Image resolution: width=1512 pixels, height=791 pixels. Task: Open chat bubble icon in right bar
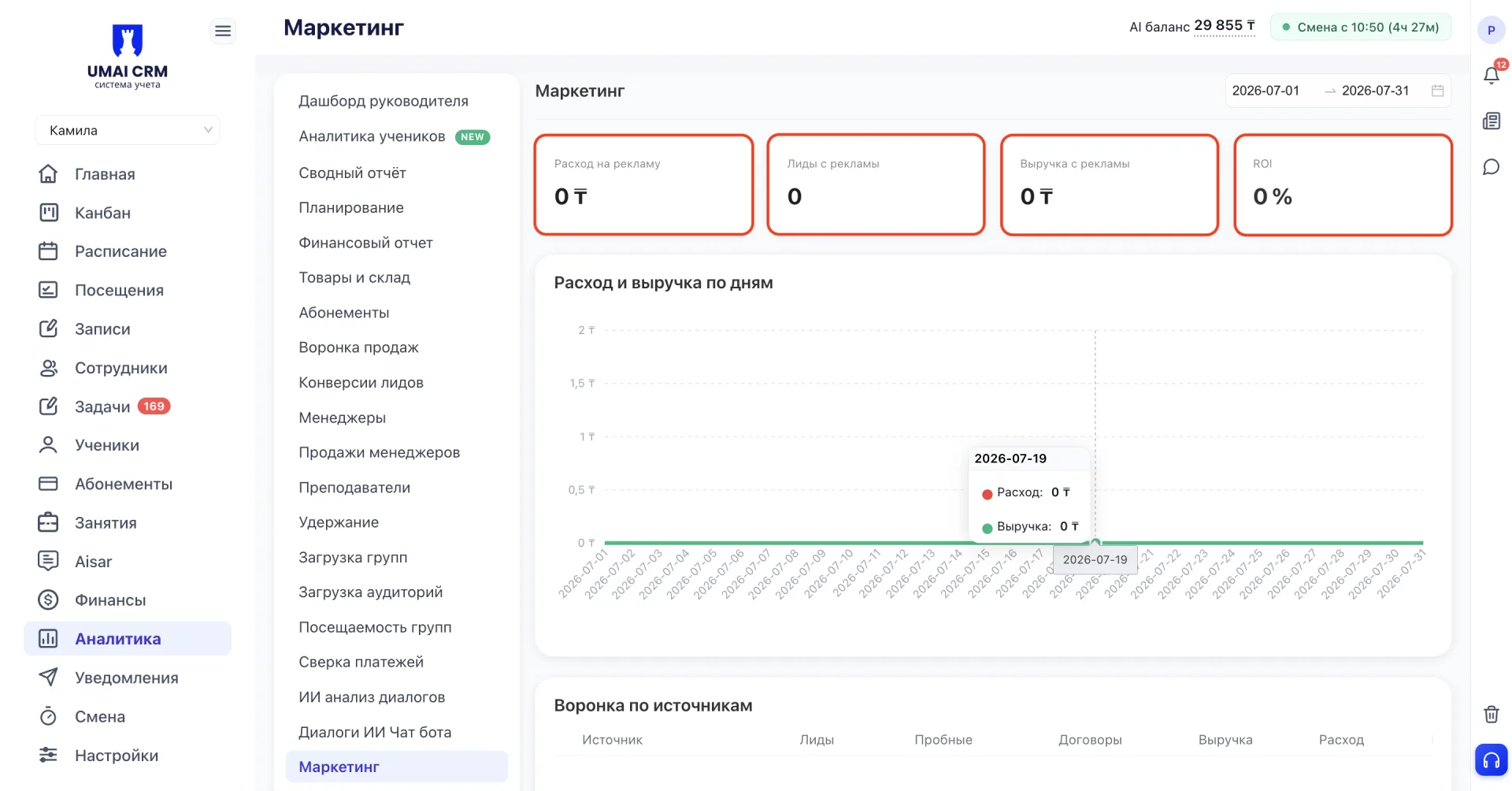point(1492,167)
